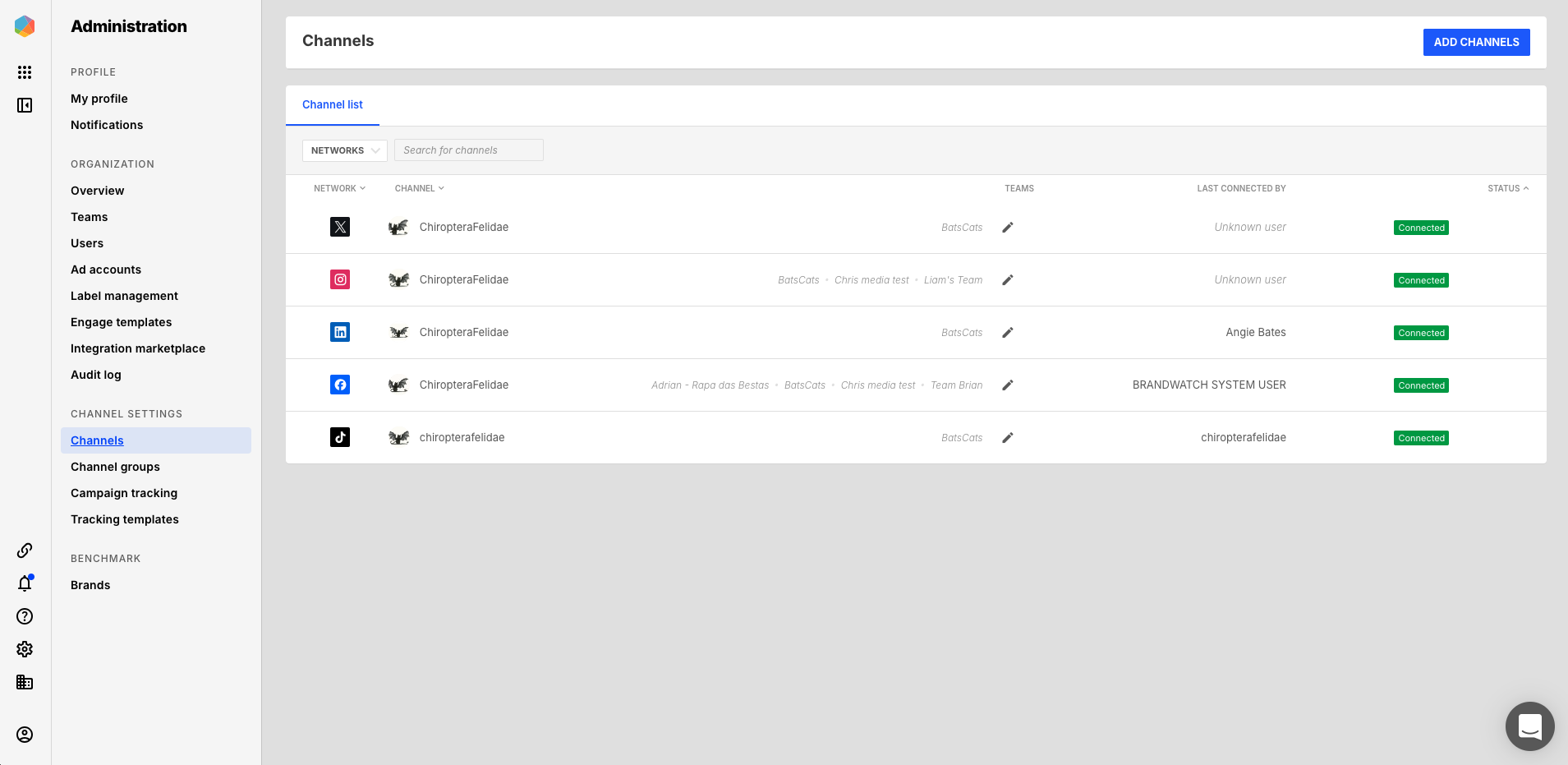Click Team Brian tag in Facebook row
Image resolution: width=1568 pixels, height=765 pixels.
[x=956, y=385]
